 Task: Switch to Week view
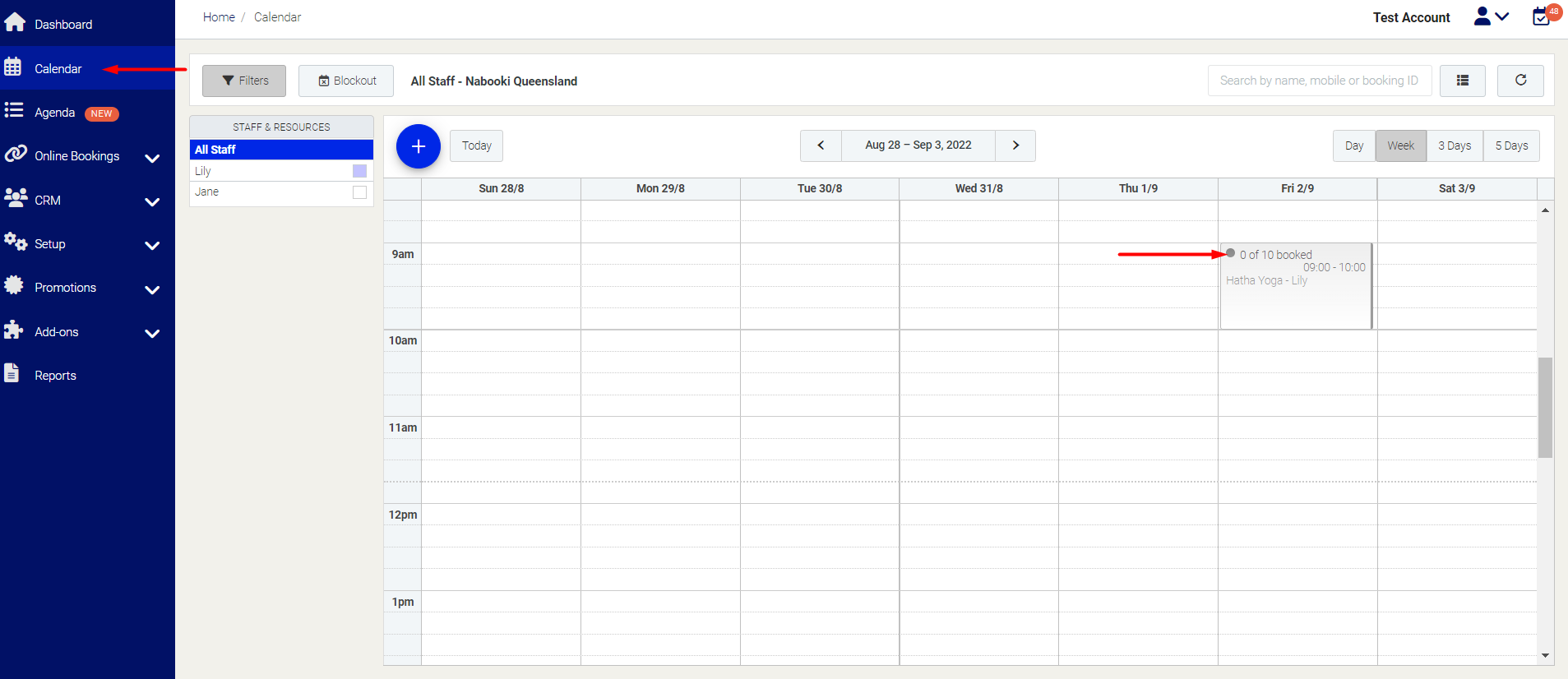coord(1401,145)
